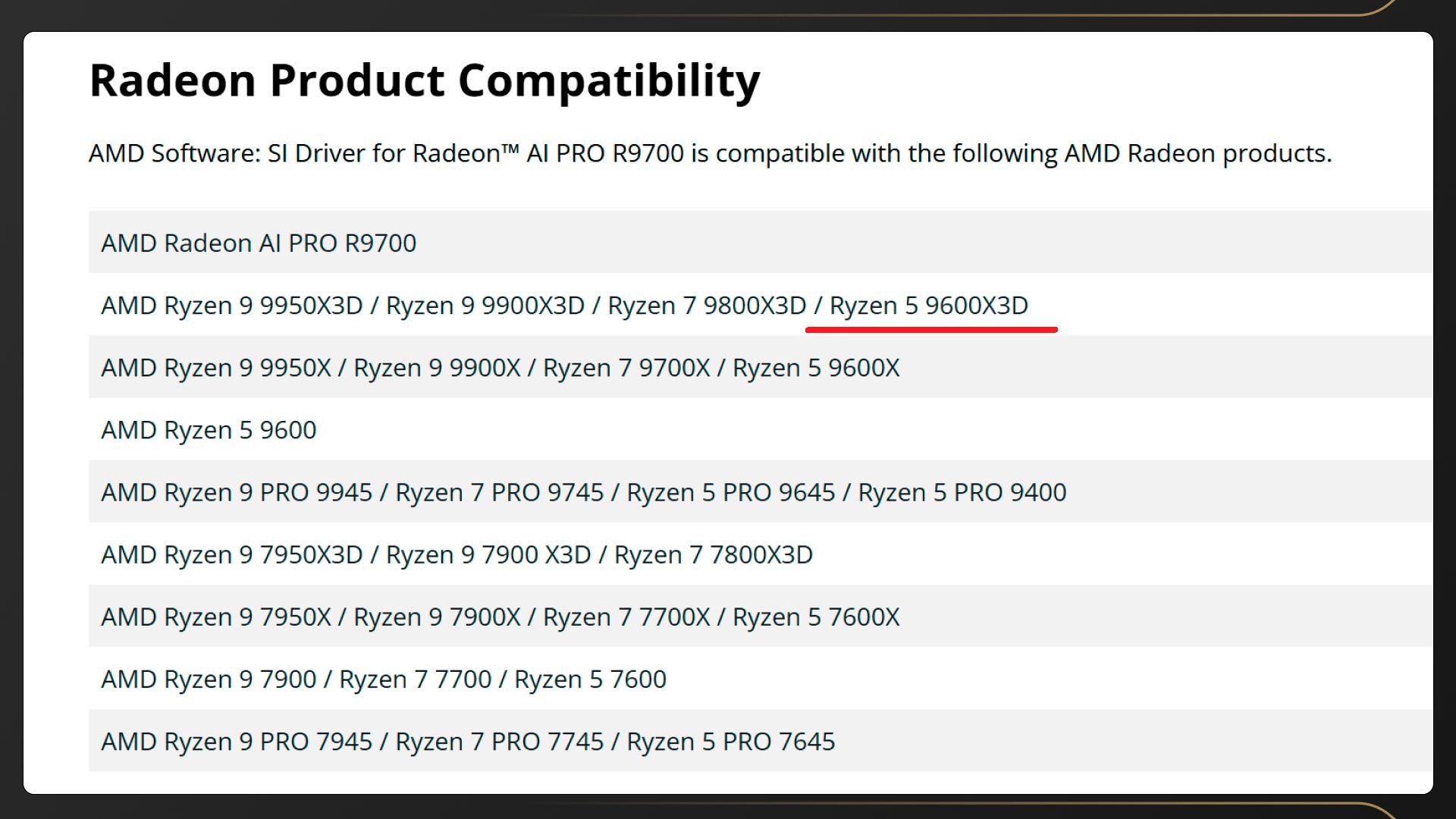Click the underlined Ryzen 5 9600X3D text
Screen dimensions: 1456x819
pos(928,306)
